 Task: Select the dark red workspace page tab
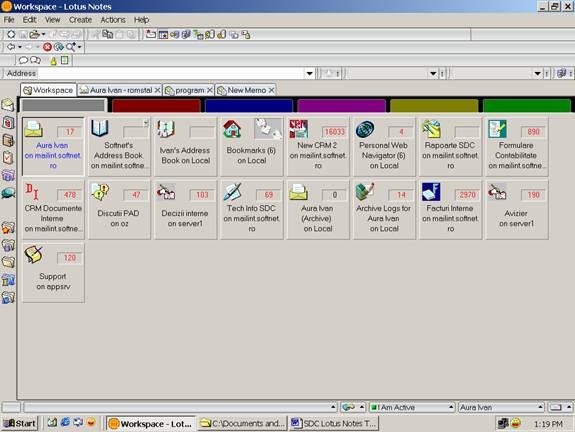pos(157,106)
